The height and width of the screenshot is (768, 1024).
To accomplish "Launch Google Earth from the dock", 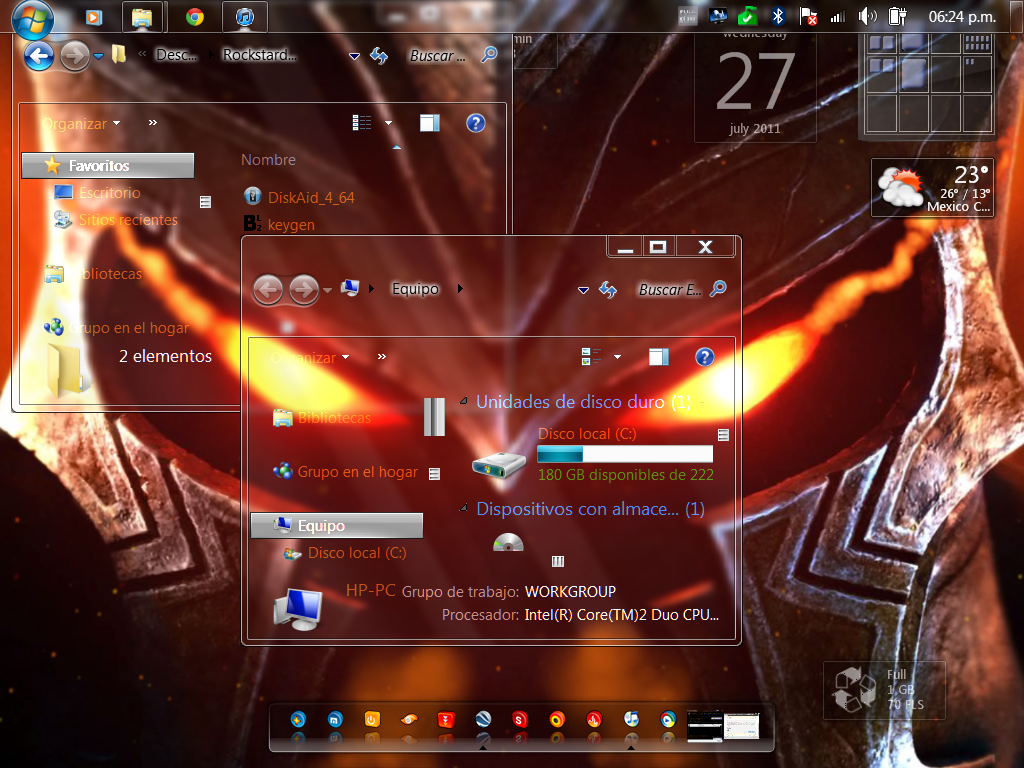I will 483,720.
